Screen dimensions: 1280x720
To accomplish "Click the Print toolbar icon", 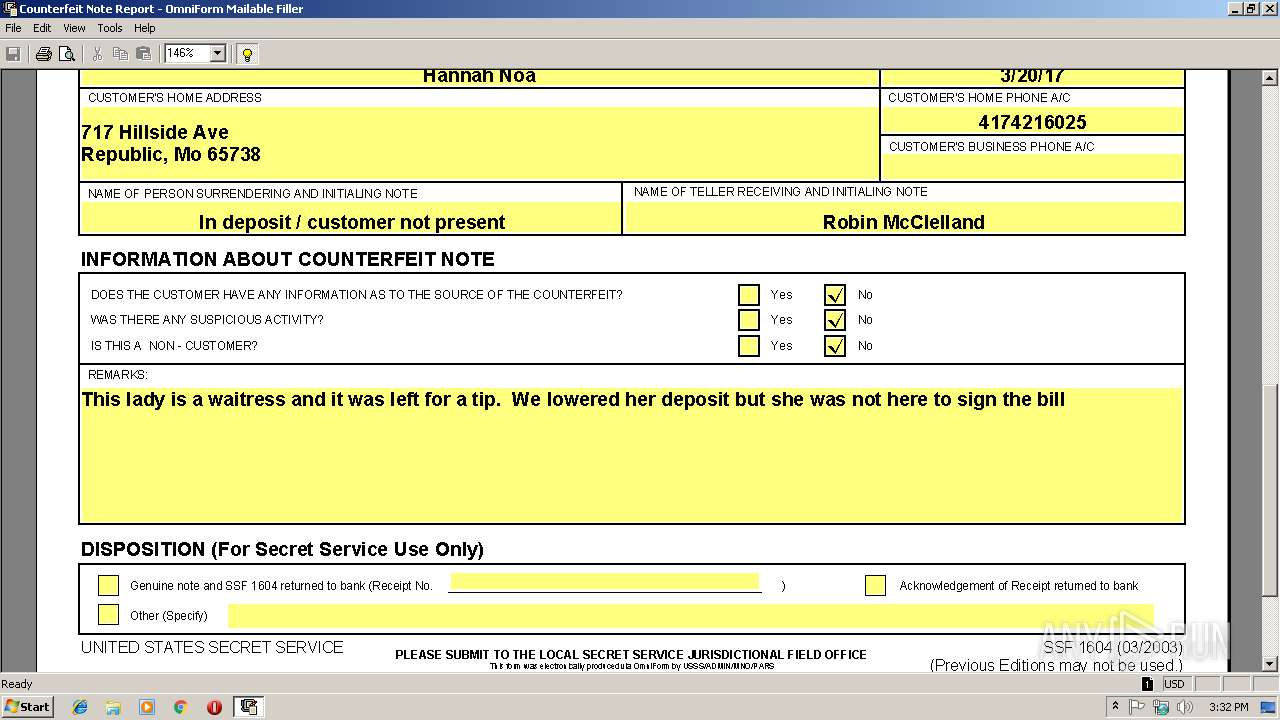I will (43, 54).
